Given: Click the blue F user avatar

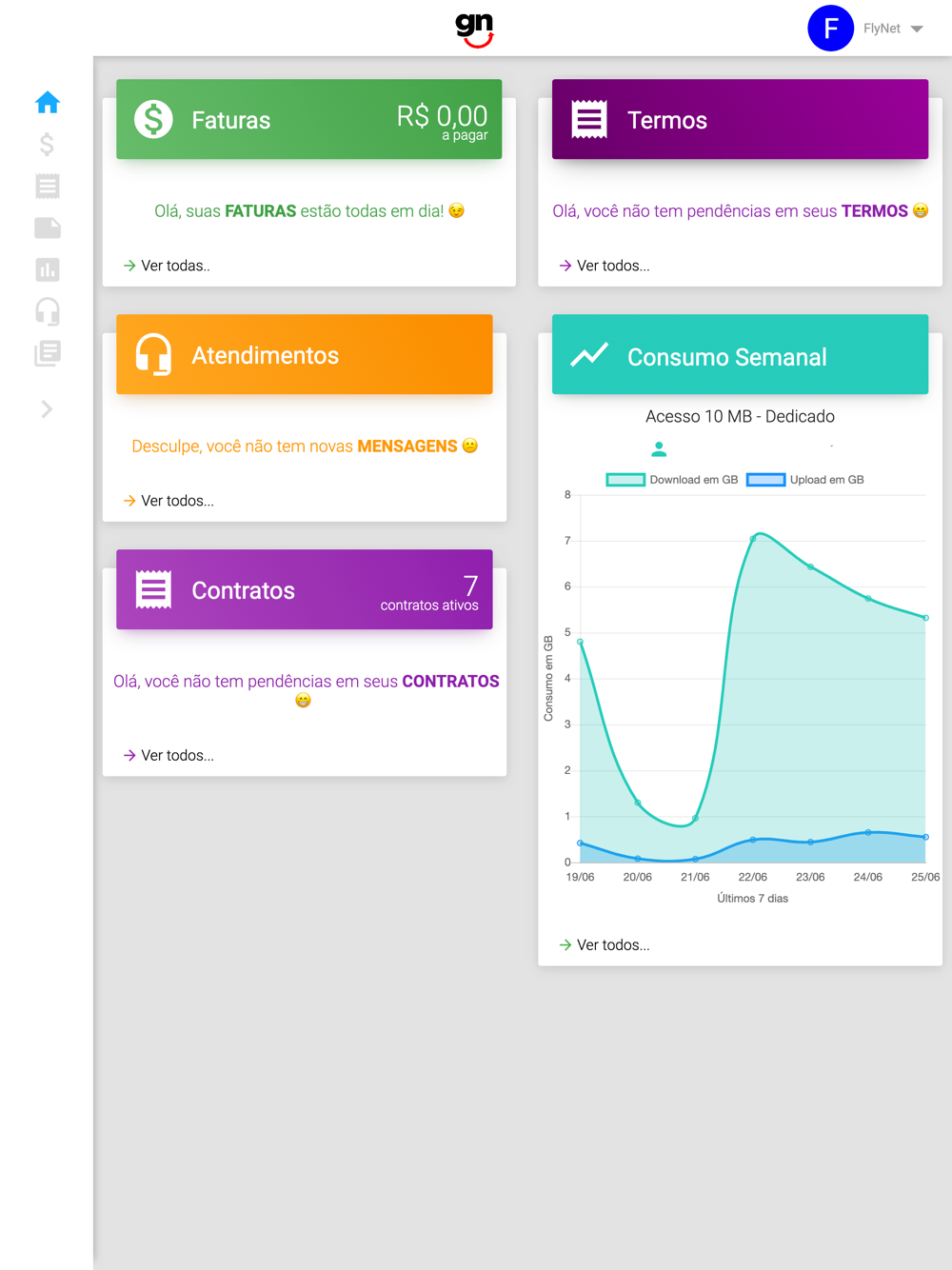Looking at the screenshot, I should coord(830,28).
